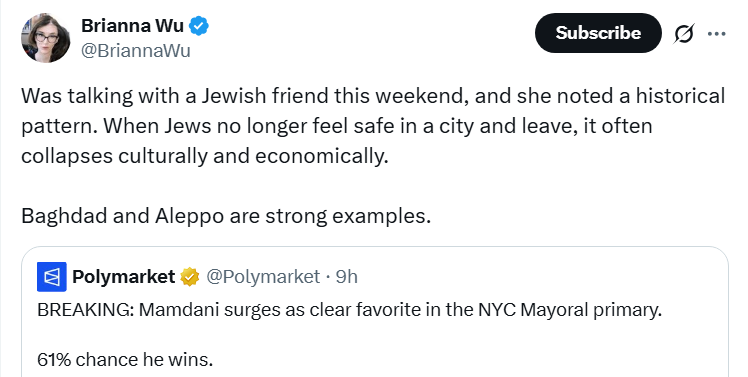Open the three-dot more options menu
The height and width of the screenshot is (377, 748).
[x=717, y=33]
